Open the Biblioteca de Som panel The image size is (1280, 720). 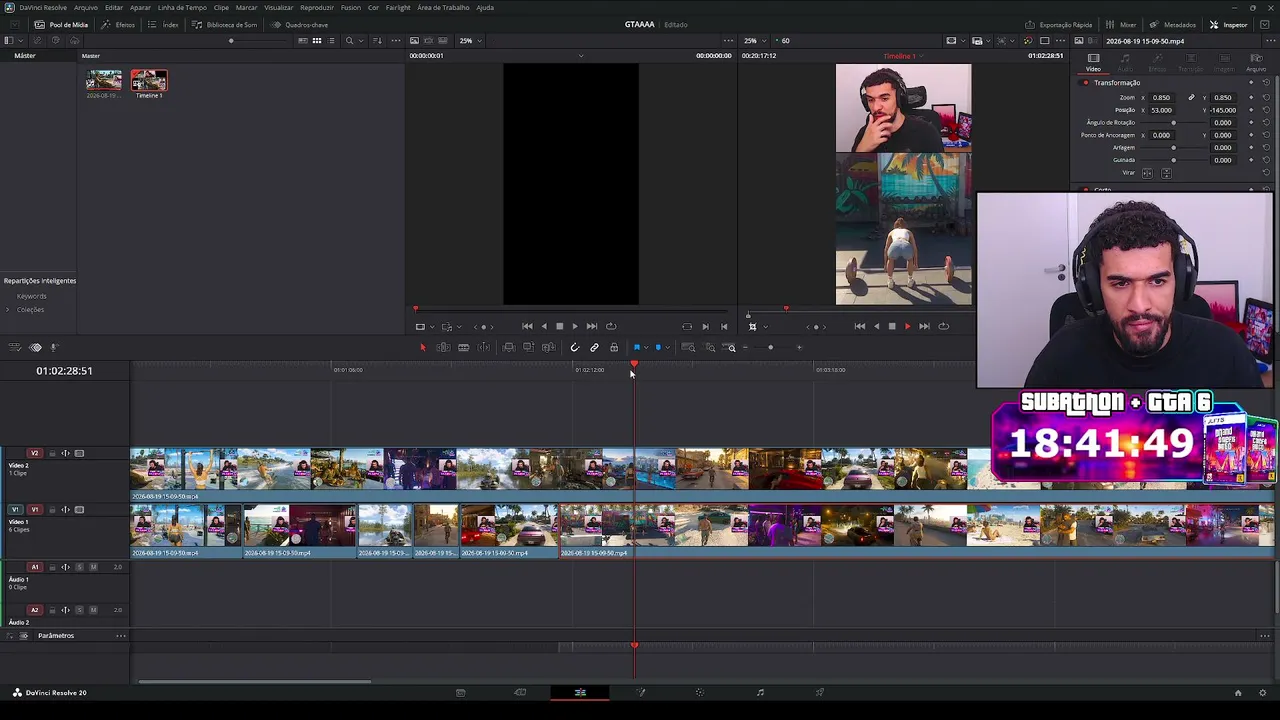click(224, 24)
